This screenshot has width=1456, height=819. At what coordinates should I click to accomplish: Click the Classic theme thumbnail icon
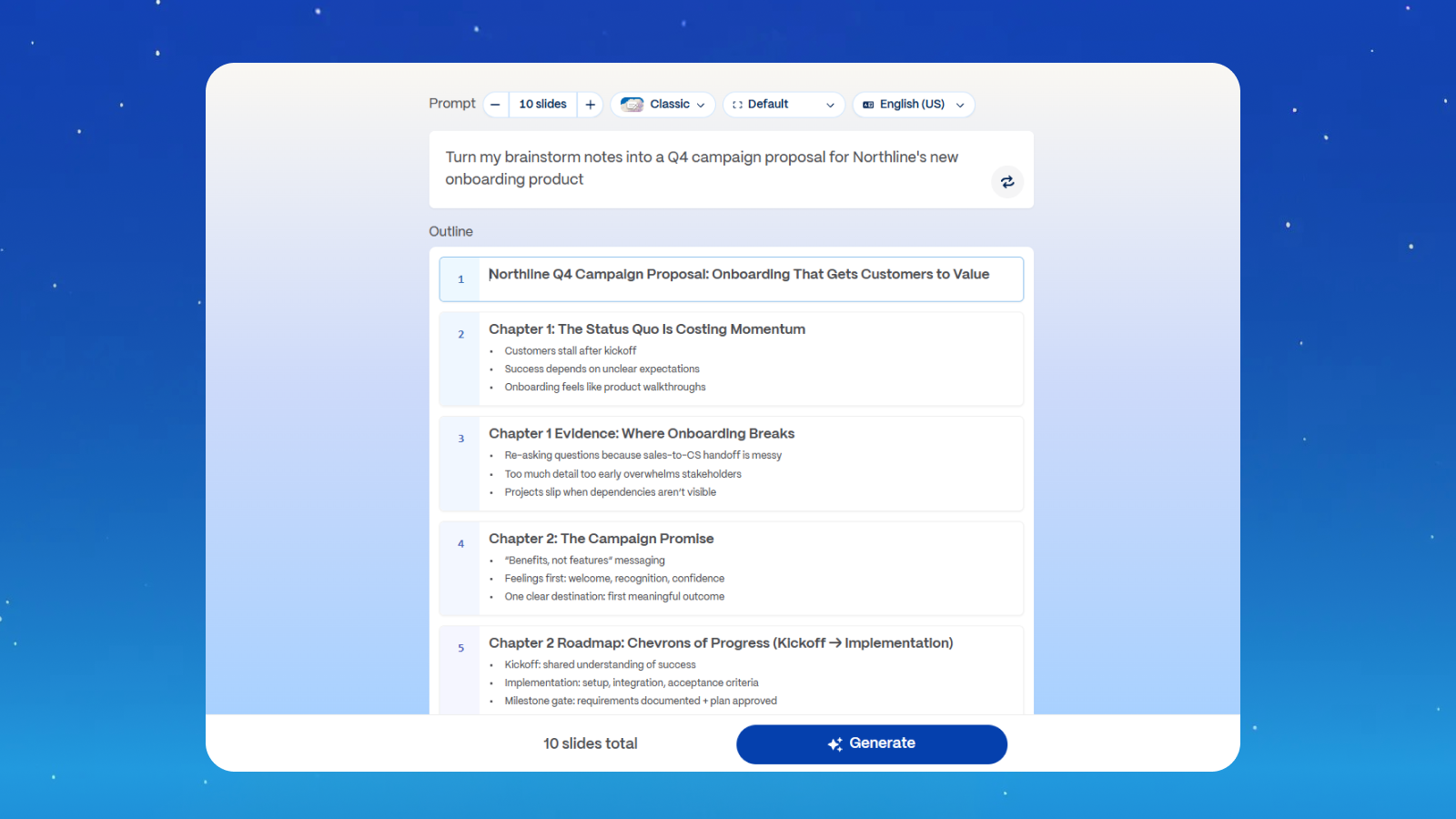pyautogui.click(x=632, y=105)
